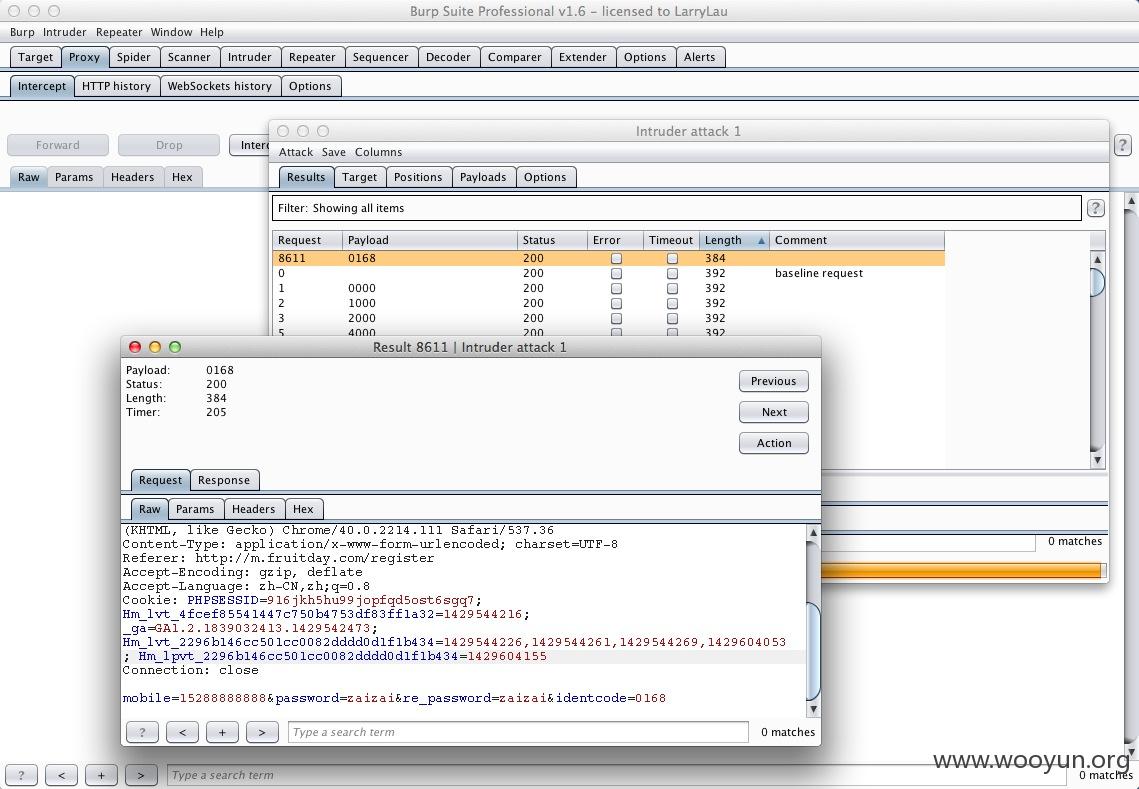The image size is (1139, 789).
Task: Open the Burp menu
Action: (x=22, y=32)
